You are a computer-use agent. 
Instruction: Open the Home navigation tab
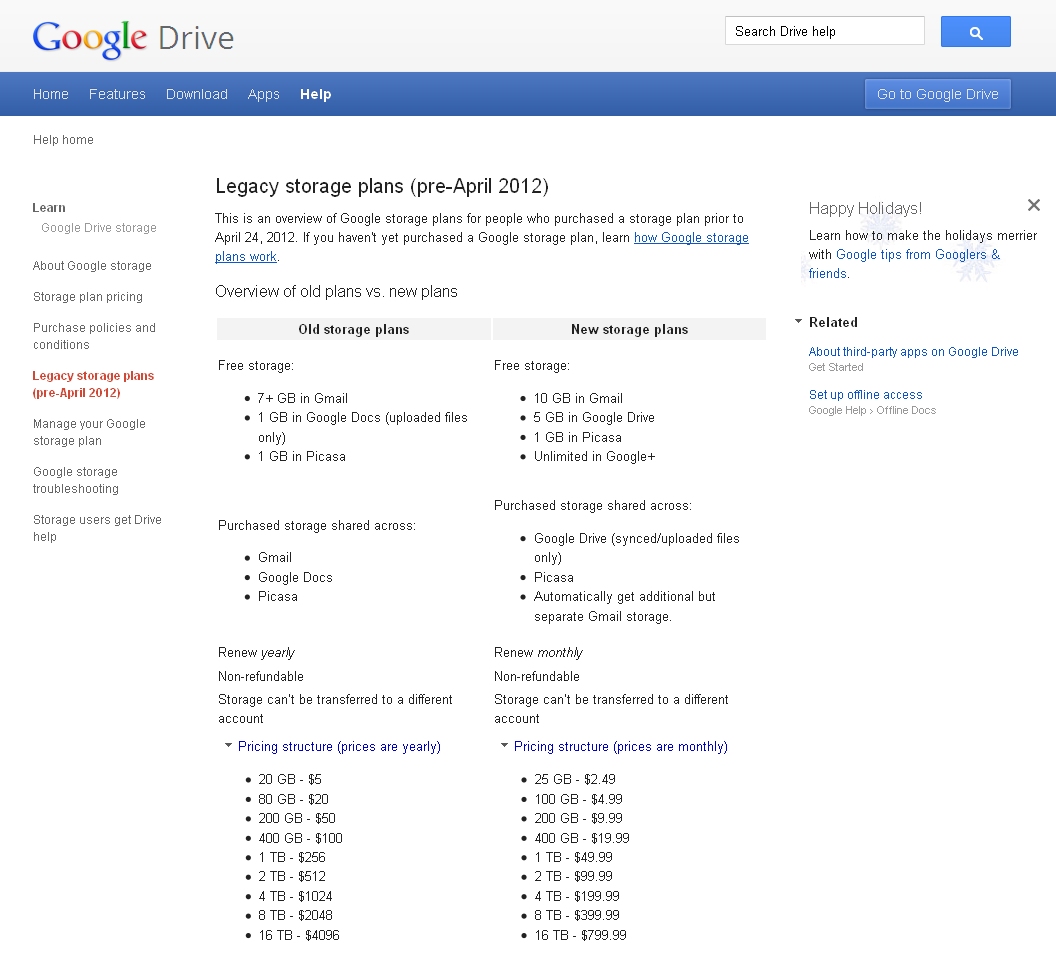click(51, 94)
